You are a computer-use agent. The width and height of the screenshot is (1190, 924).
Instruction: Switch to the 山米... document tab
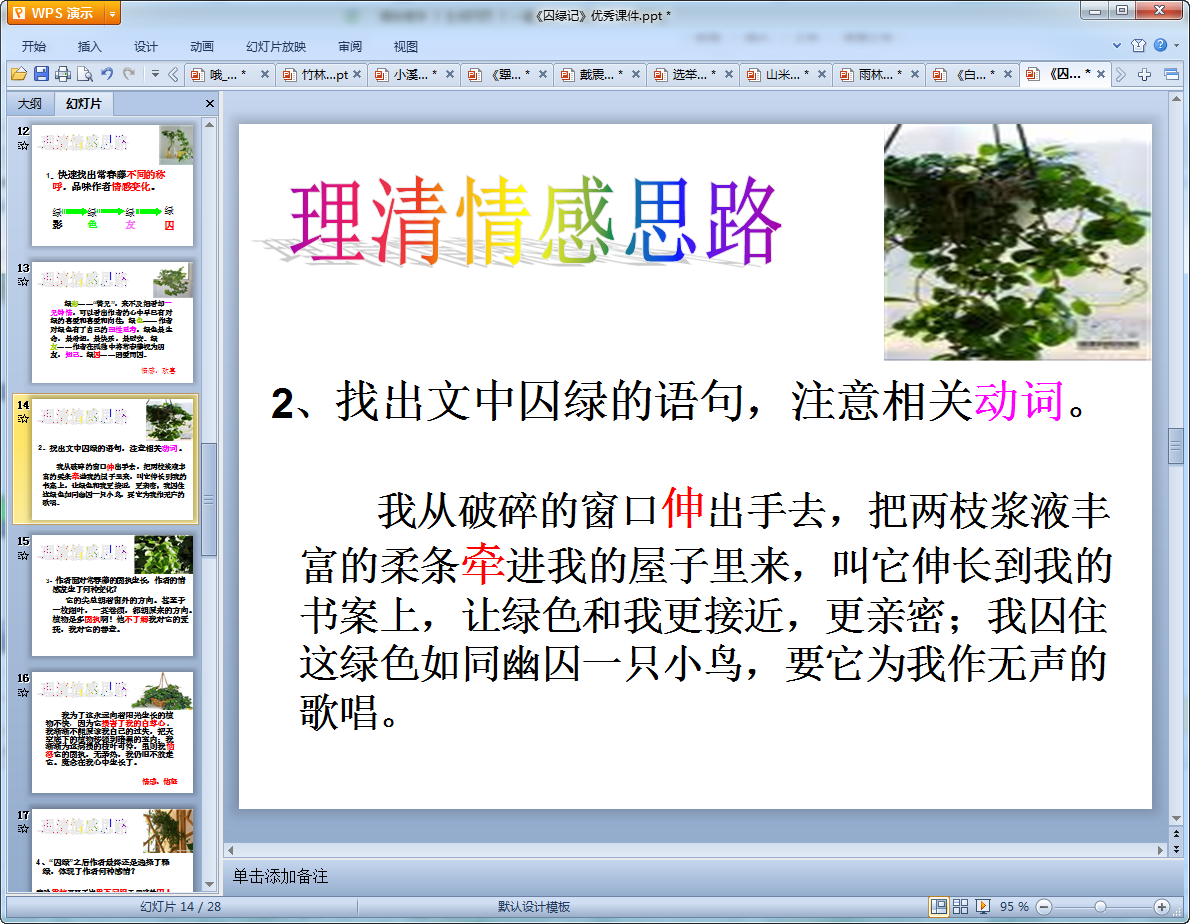[x=787, y=74]
